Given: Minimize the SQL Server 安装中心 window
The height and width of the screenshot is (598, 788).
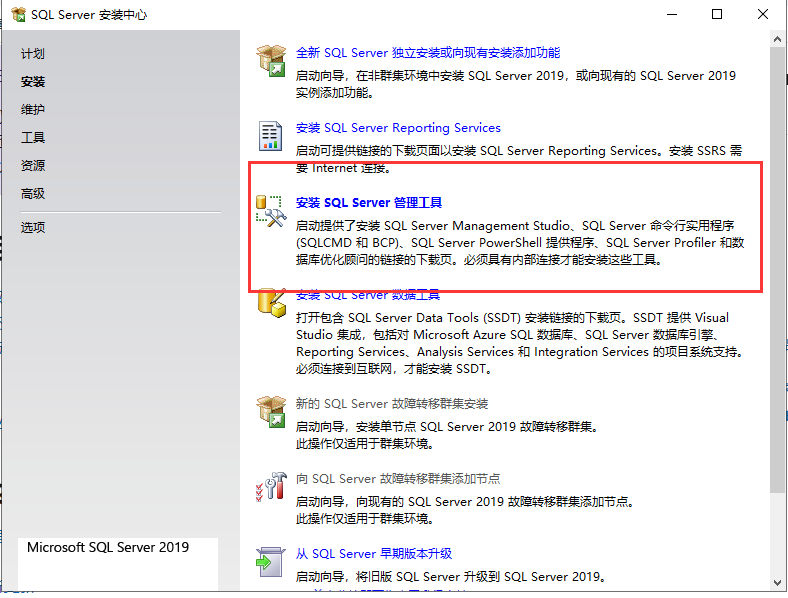Looking at the screenshot, I should point(672,15).
